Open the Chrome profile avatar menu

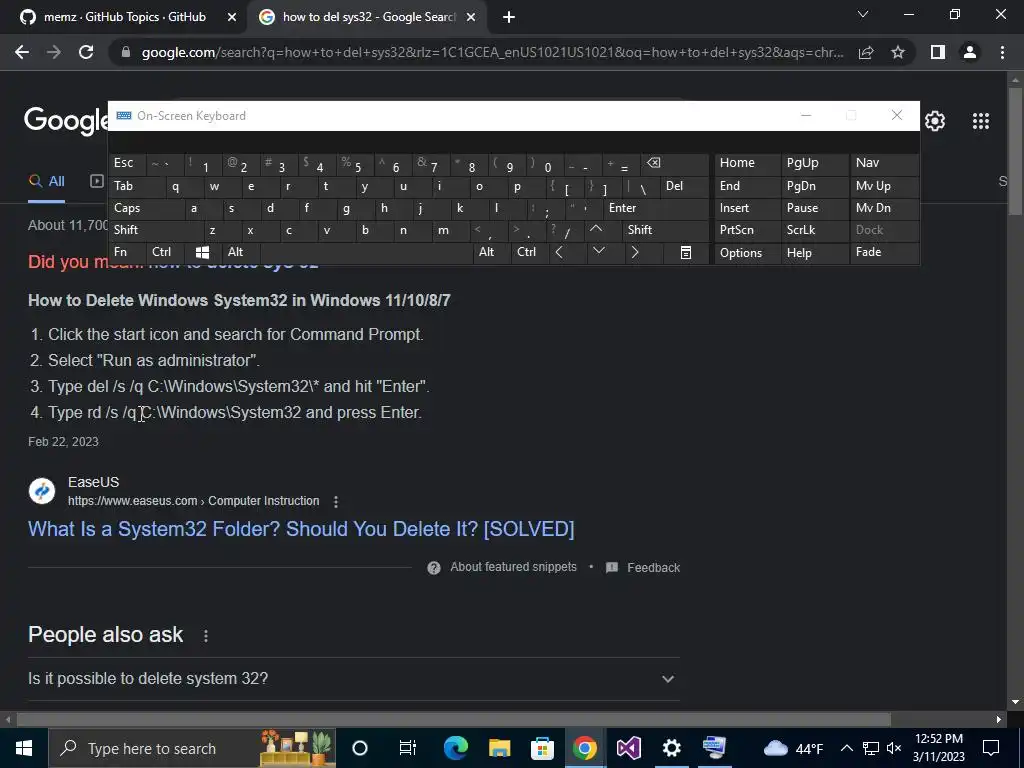tap(970, 52)
